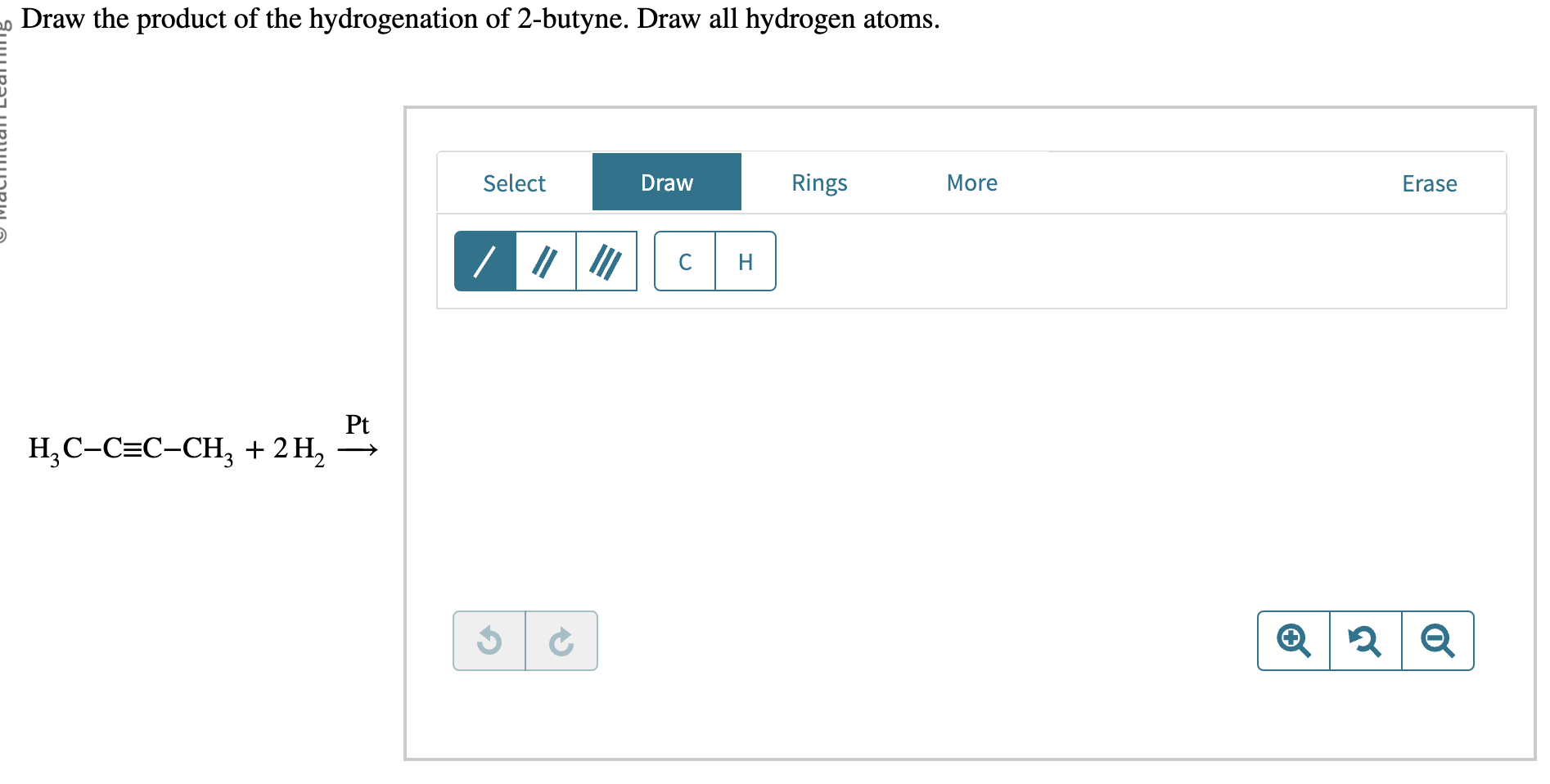Click the 2 H2 reagent text
The height and width of the screenshot is (784, 1550).
[299, 449]
